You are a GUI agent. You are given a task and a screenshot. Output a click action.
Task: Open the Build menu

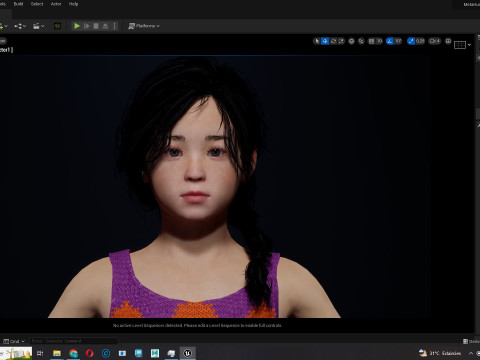18,4
